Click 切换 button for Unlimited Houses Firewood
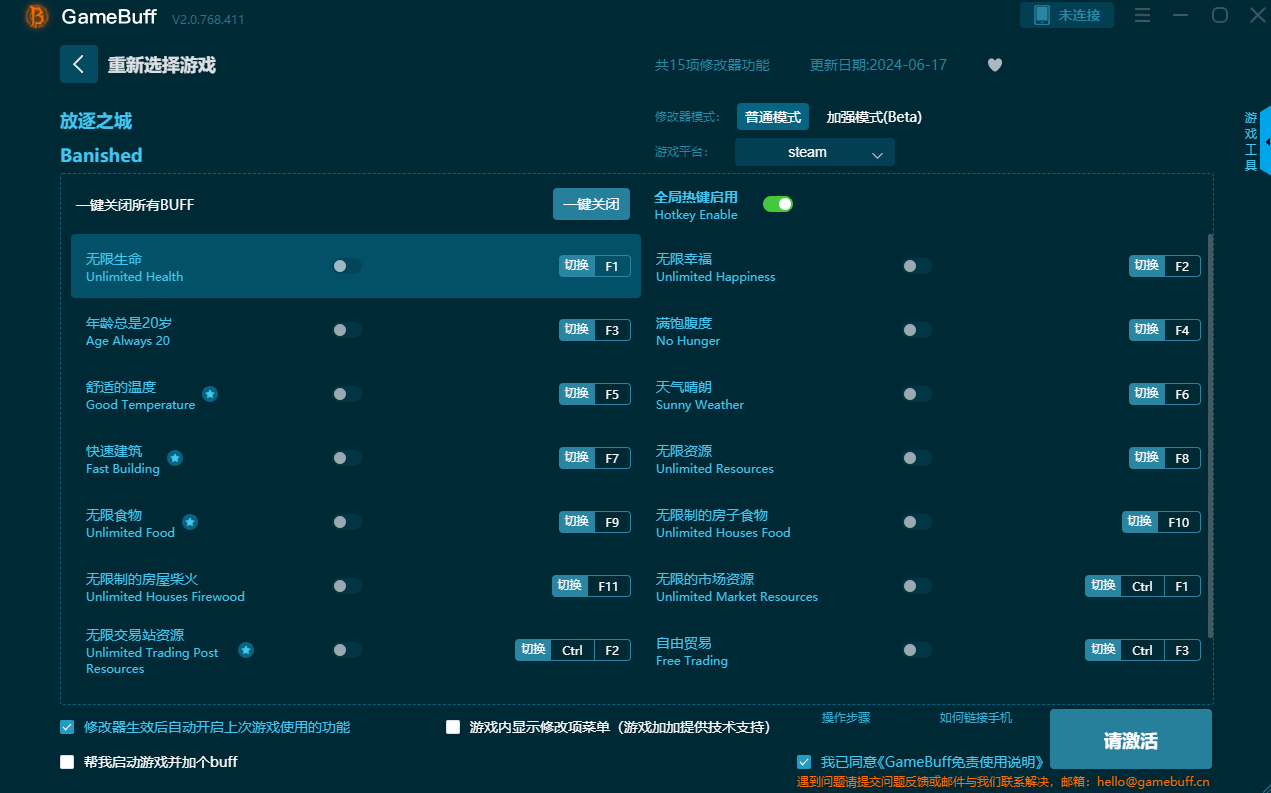 click(x=570, y=586)
